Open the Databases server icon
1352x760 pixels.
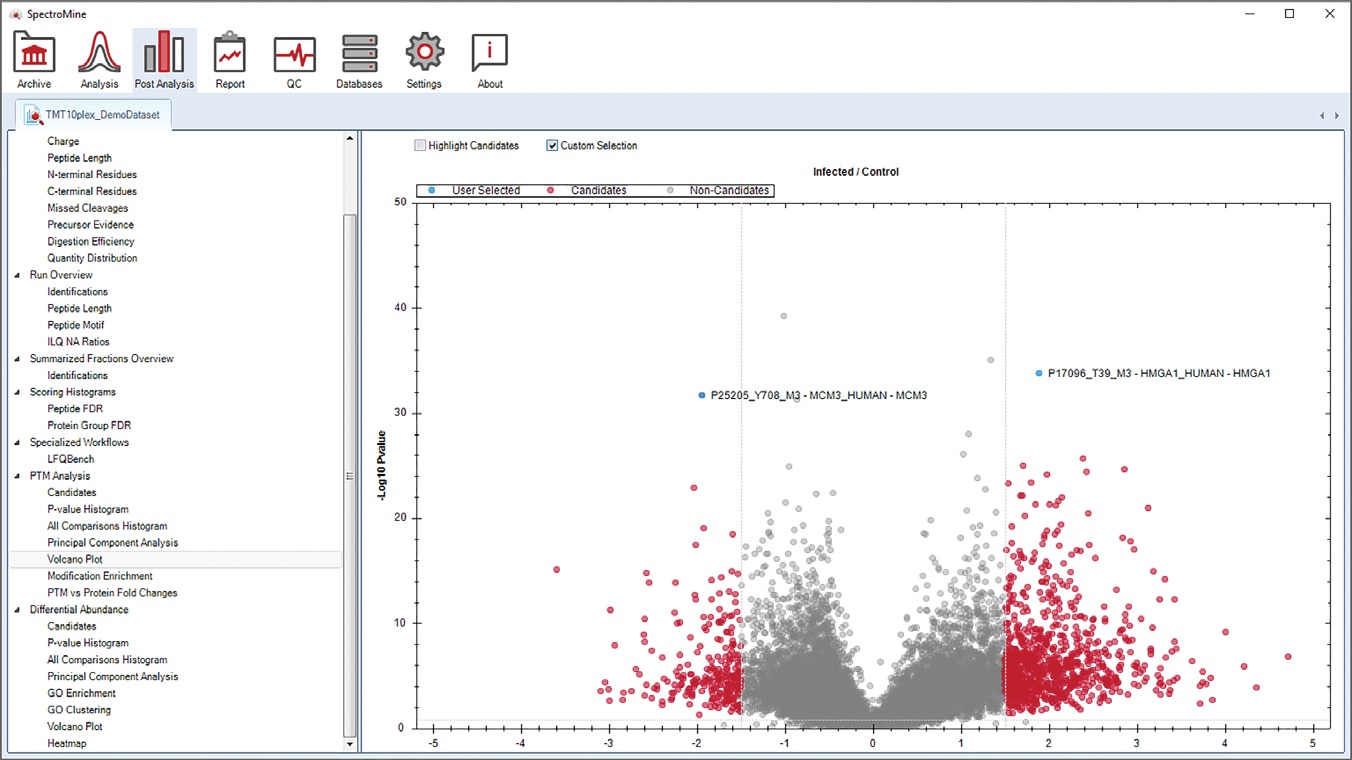[x=359, y=60]
